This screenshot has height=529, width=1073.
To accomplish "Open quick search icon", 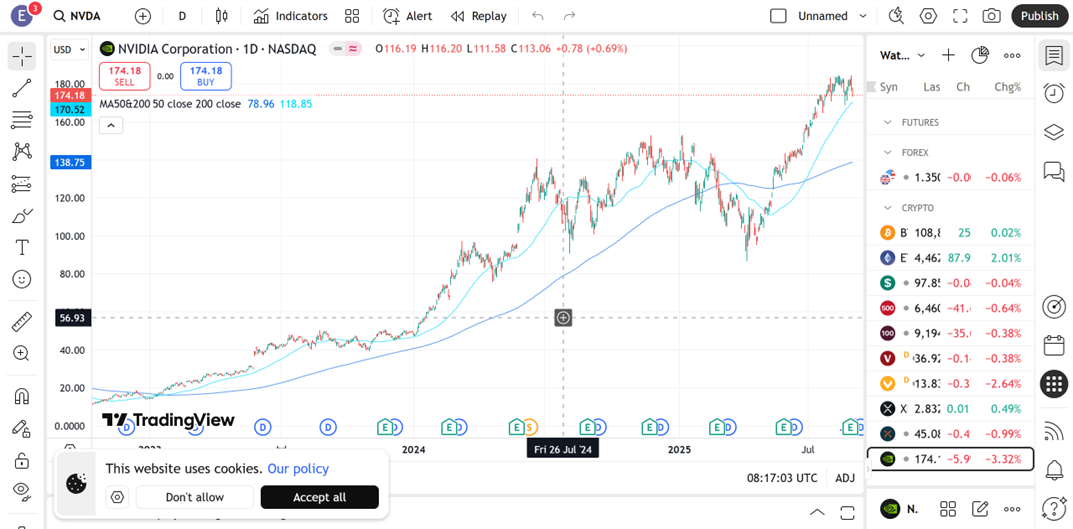I will pyautogui.click(x=896, y=16).
